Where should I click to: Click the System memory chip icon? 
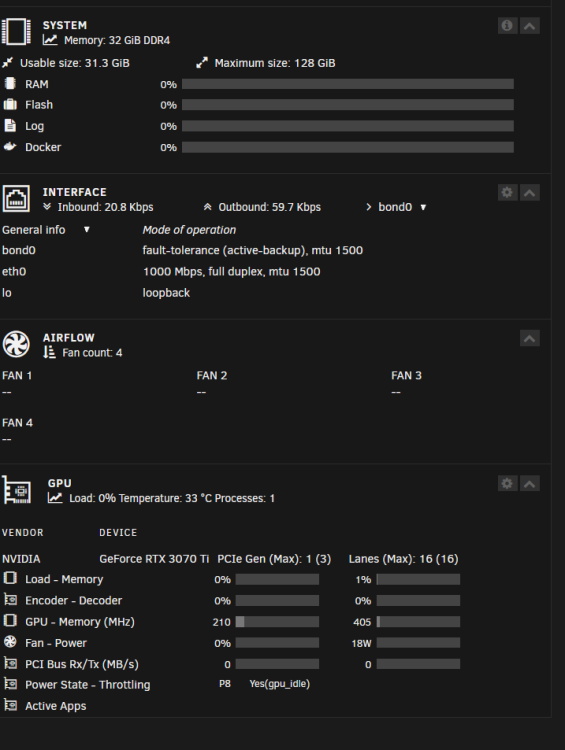(16, 32)
